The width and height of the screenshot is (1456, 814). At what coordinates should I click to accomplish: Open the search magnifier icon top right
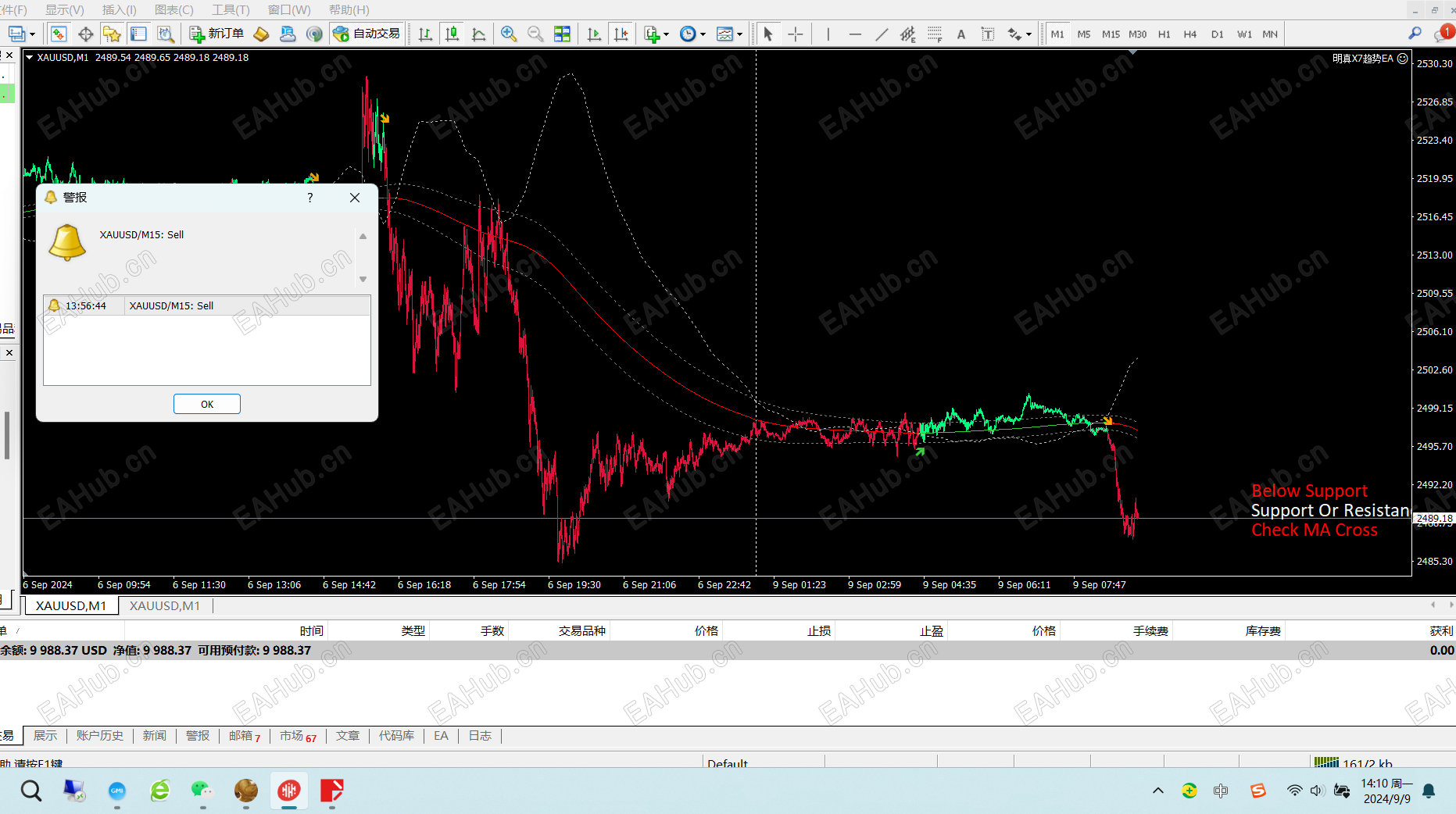coord(1415,34)
